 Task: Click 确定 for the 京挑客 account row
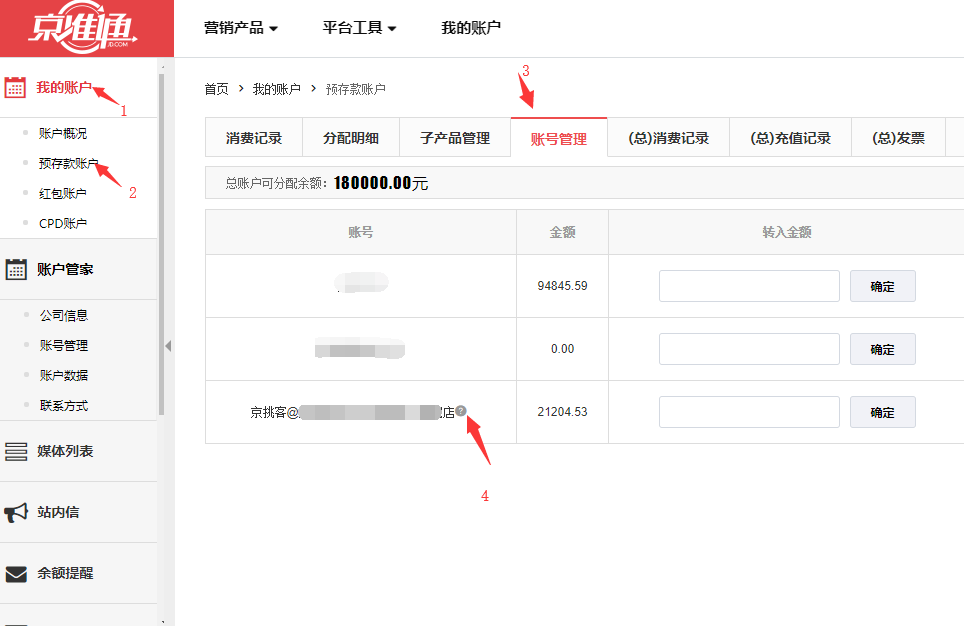coord(882,412)
